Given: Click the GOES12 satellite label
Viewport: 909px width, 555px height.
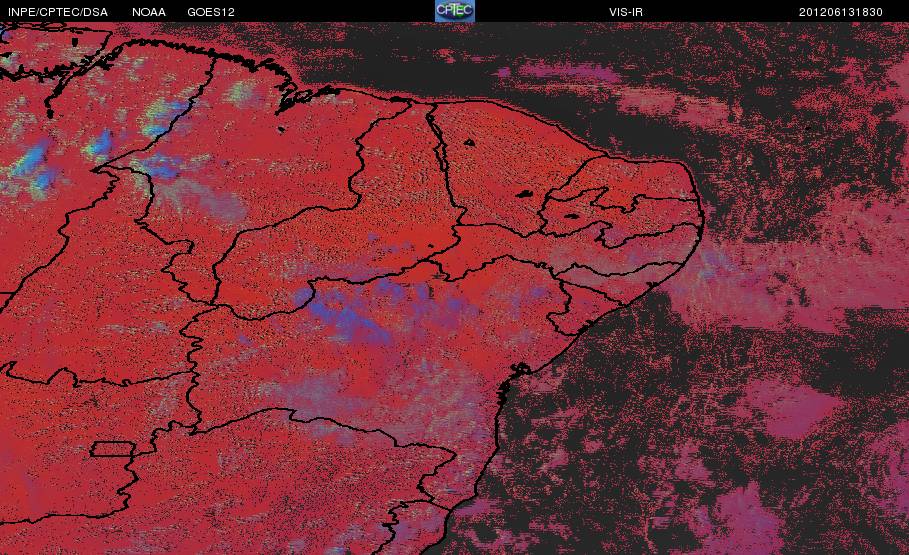Looking at the screenshot, I should 211,12.
